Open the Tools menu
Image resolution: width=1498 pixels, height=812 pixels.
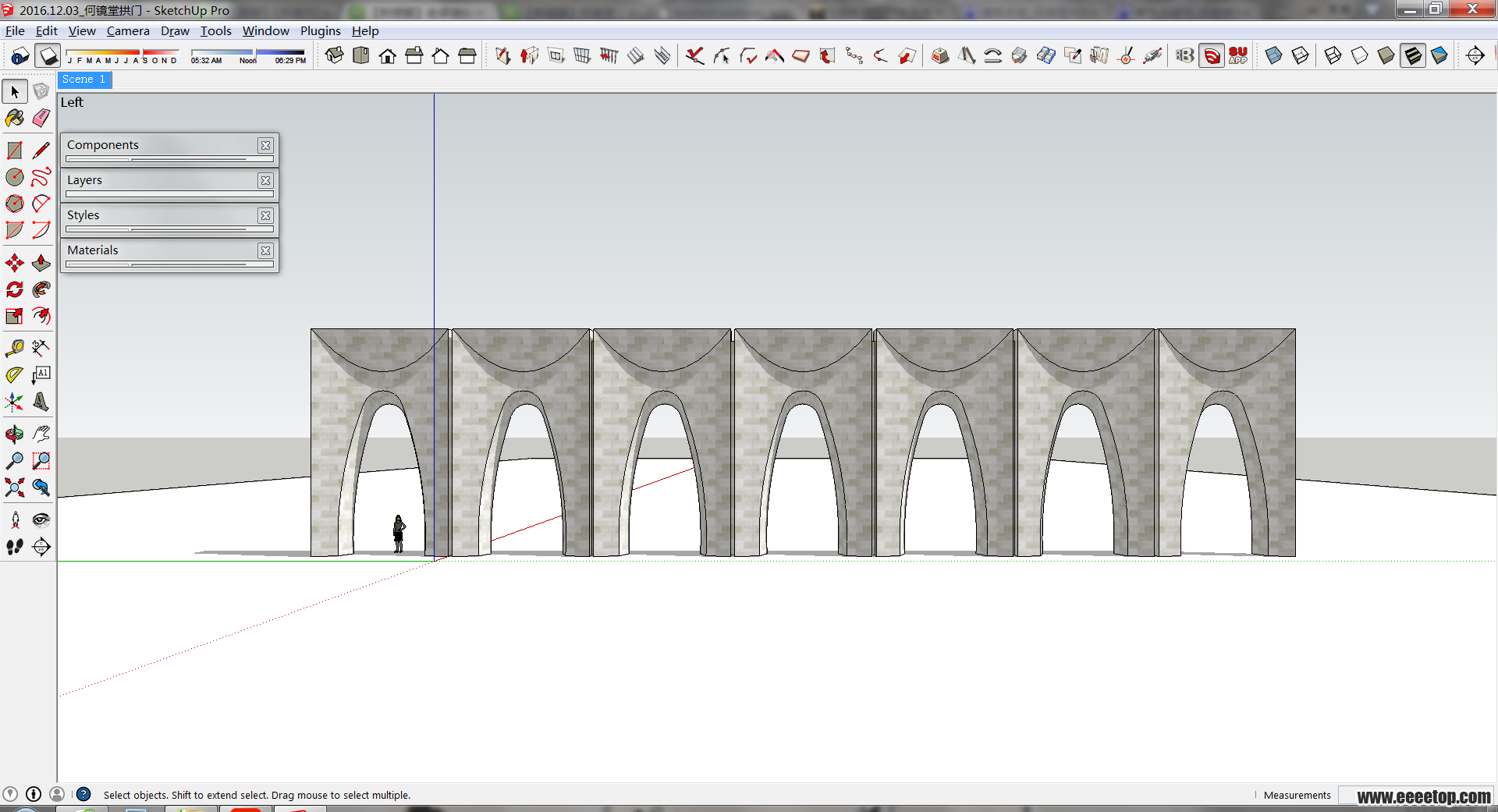[215, 30]
